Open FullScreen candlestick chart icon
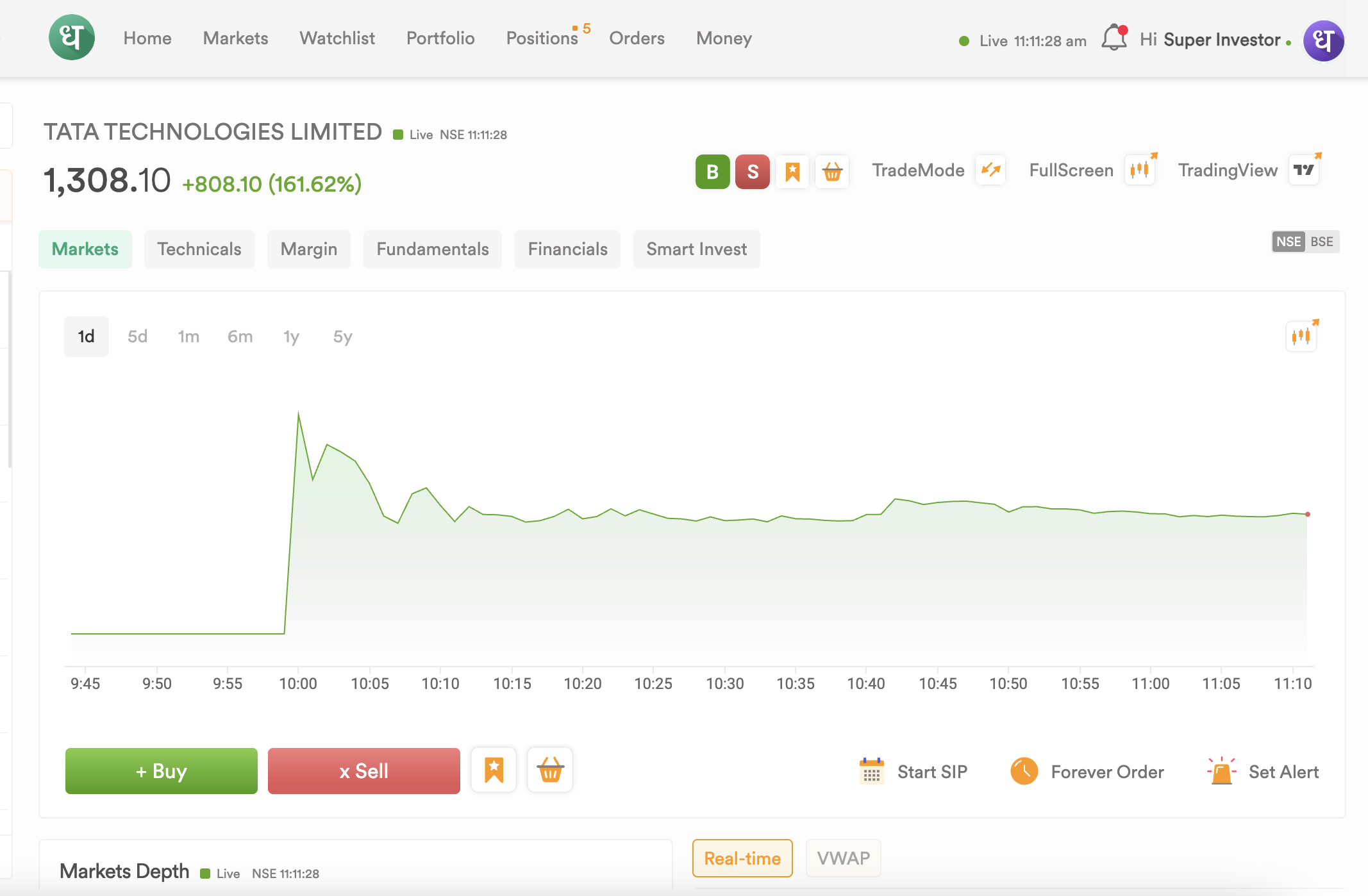This screenshot has height=896, width=1368. [x=1140, y=170]
